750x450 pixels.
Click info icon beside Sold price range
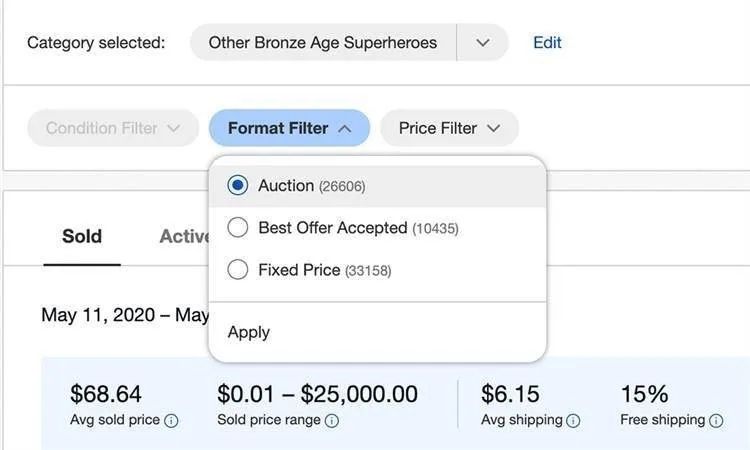point(332,421)
